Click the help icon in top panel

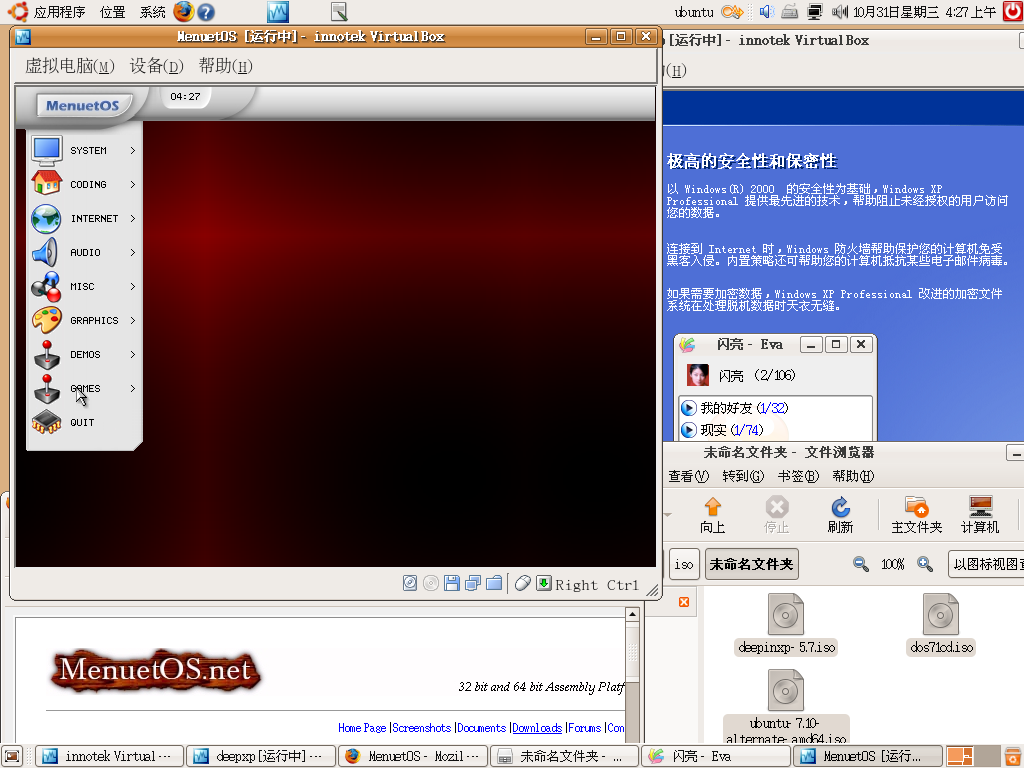206,12
